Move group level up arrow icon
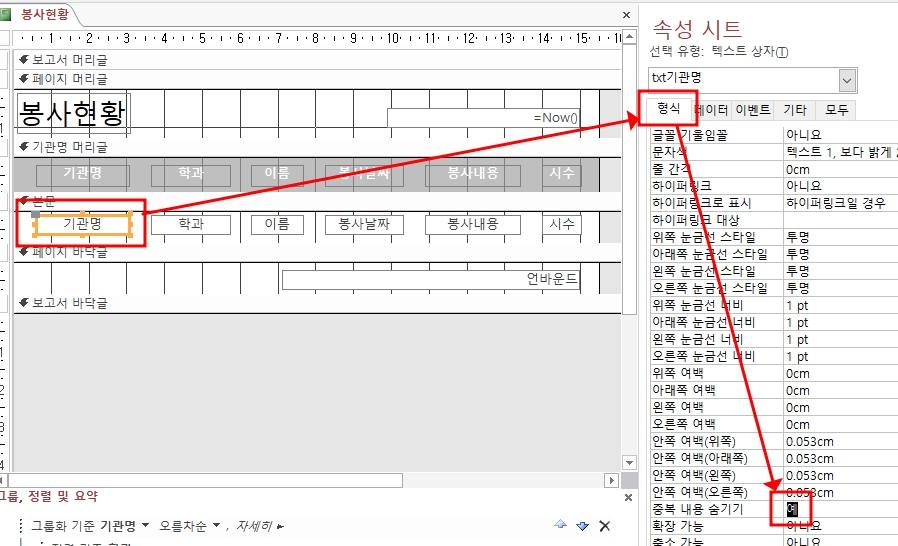 (561, 525)
